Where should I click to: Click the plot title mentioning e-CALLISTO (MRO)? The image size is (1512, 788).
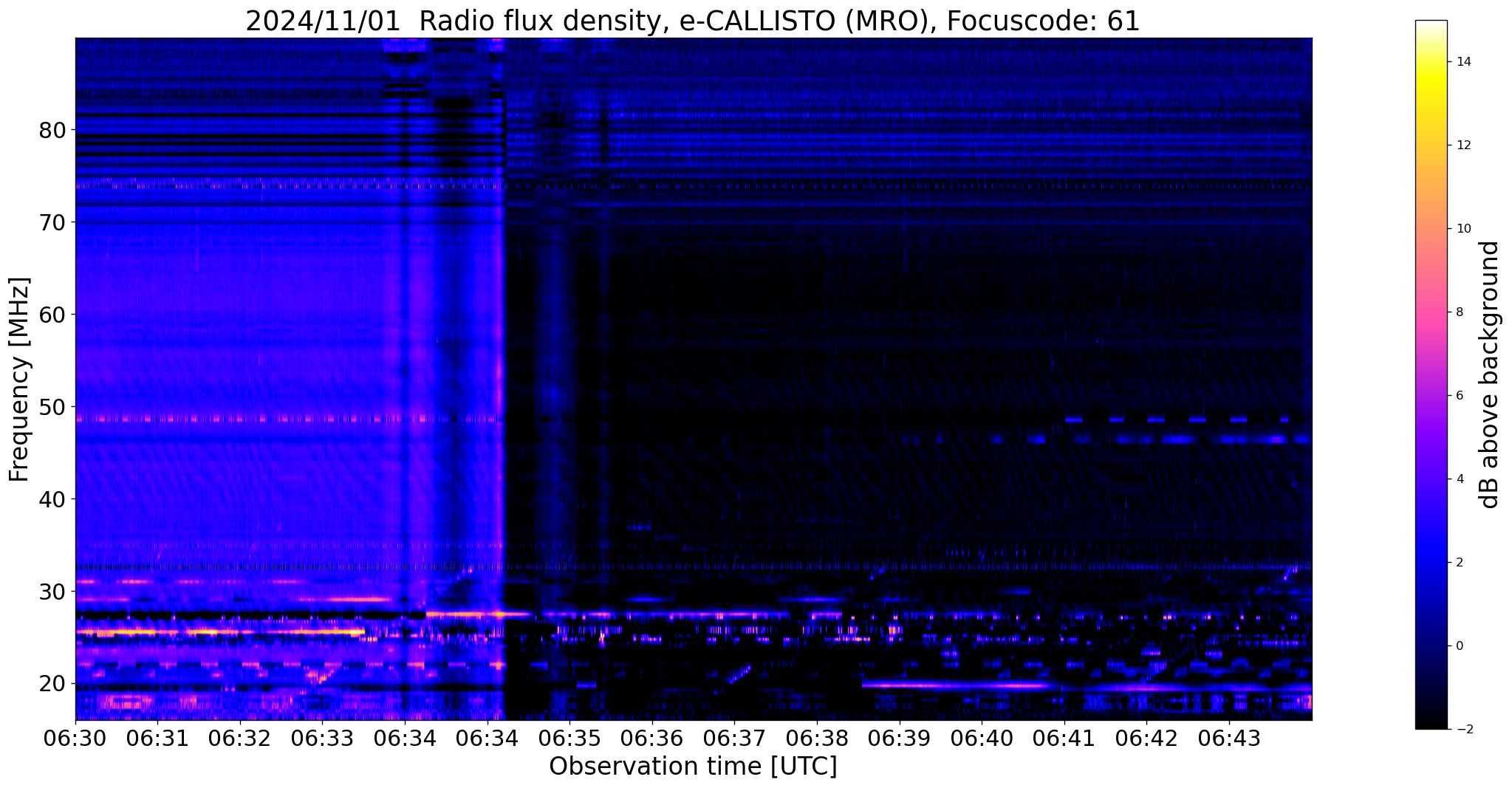(693, 21)
